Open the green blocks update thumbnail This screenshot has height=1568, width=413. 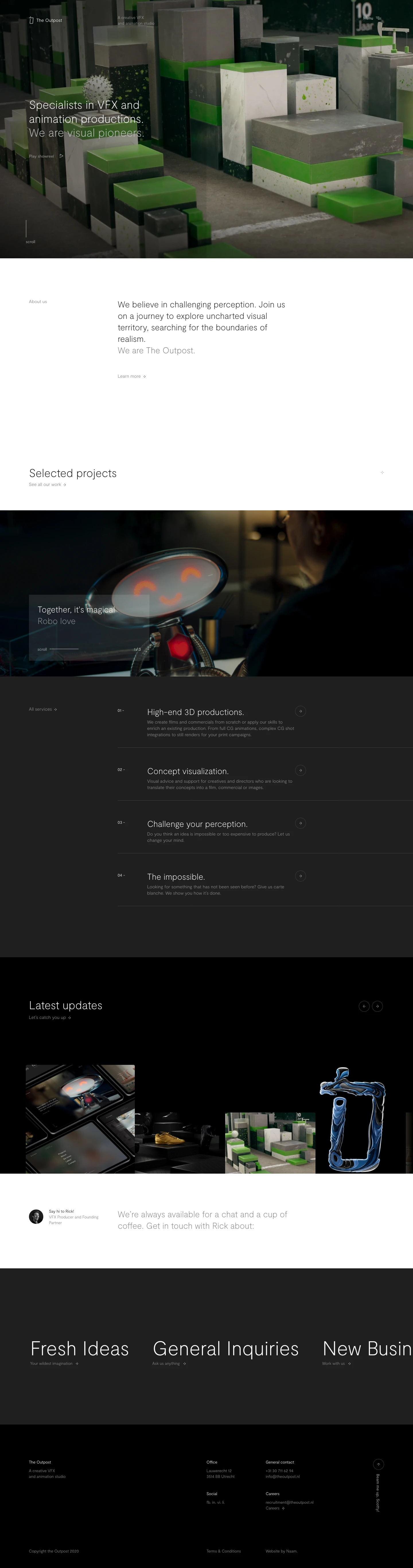270,1143
